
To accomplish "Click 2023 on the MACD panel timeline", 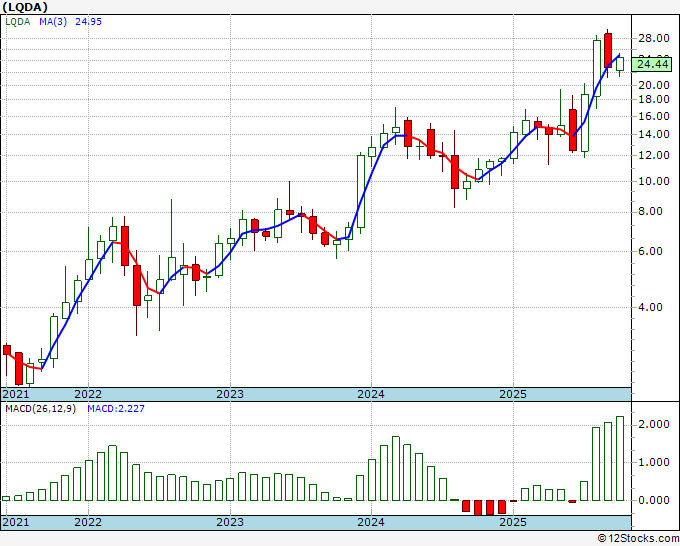I will (230, 522).
